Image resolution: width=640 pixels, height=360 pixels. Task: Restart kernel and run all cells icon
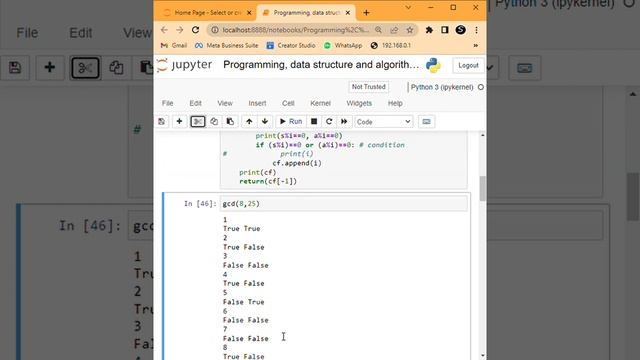pos(344,122)
